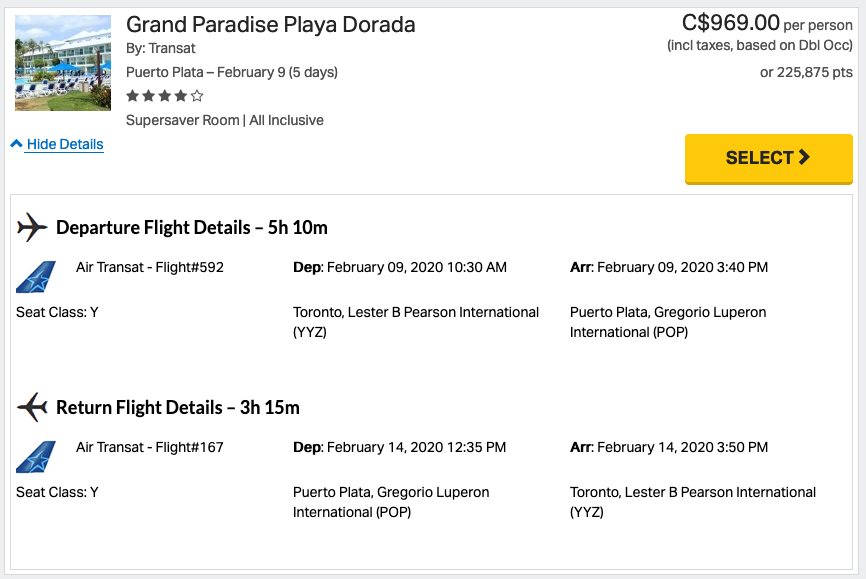Click the yellow SELECT button
This screenshot has height=579, width=866.
click(x=768, y=159)
